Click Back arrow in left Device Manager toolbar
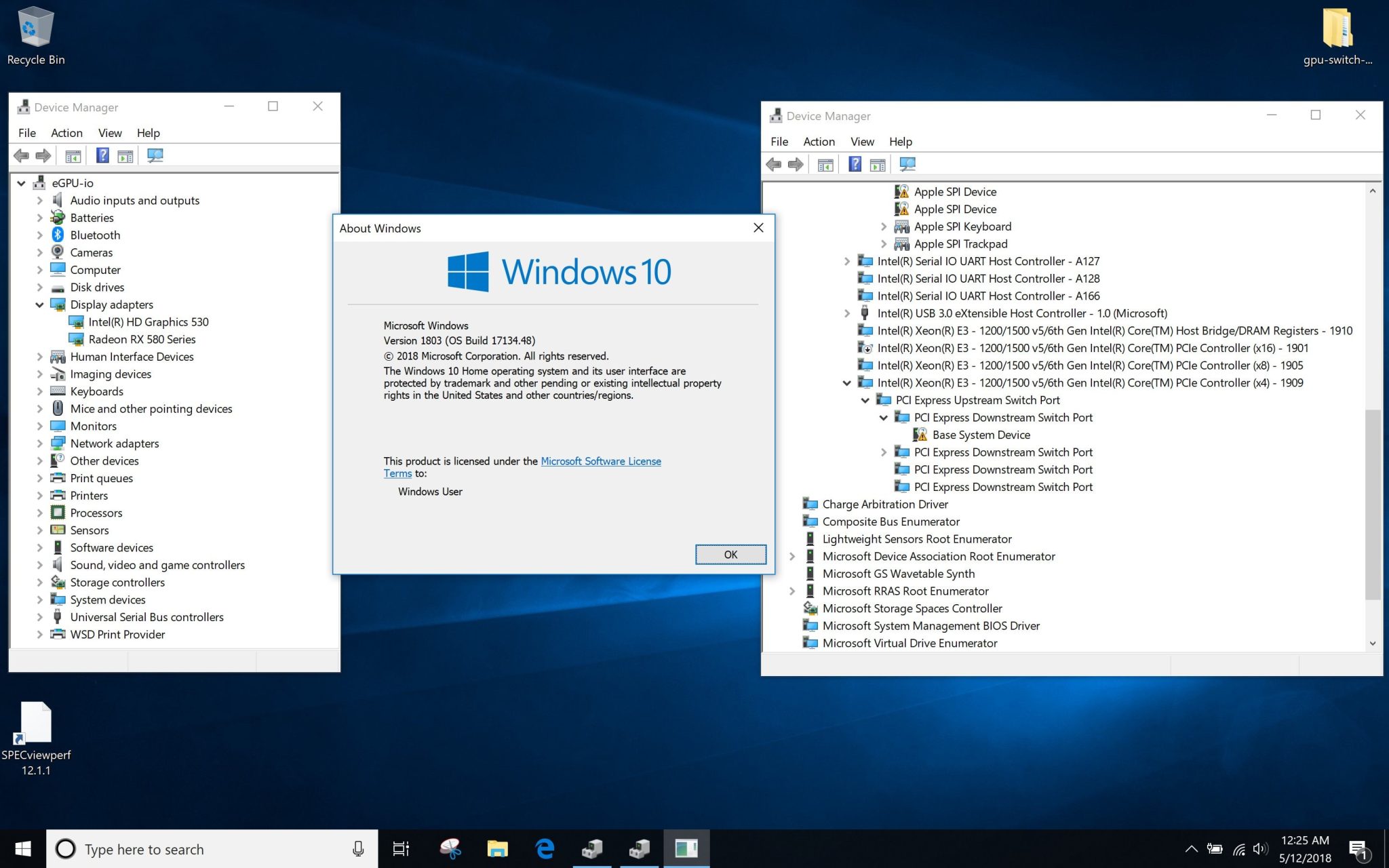1389x868 pixels. click(x=22, y=156)
